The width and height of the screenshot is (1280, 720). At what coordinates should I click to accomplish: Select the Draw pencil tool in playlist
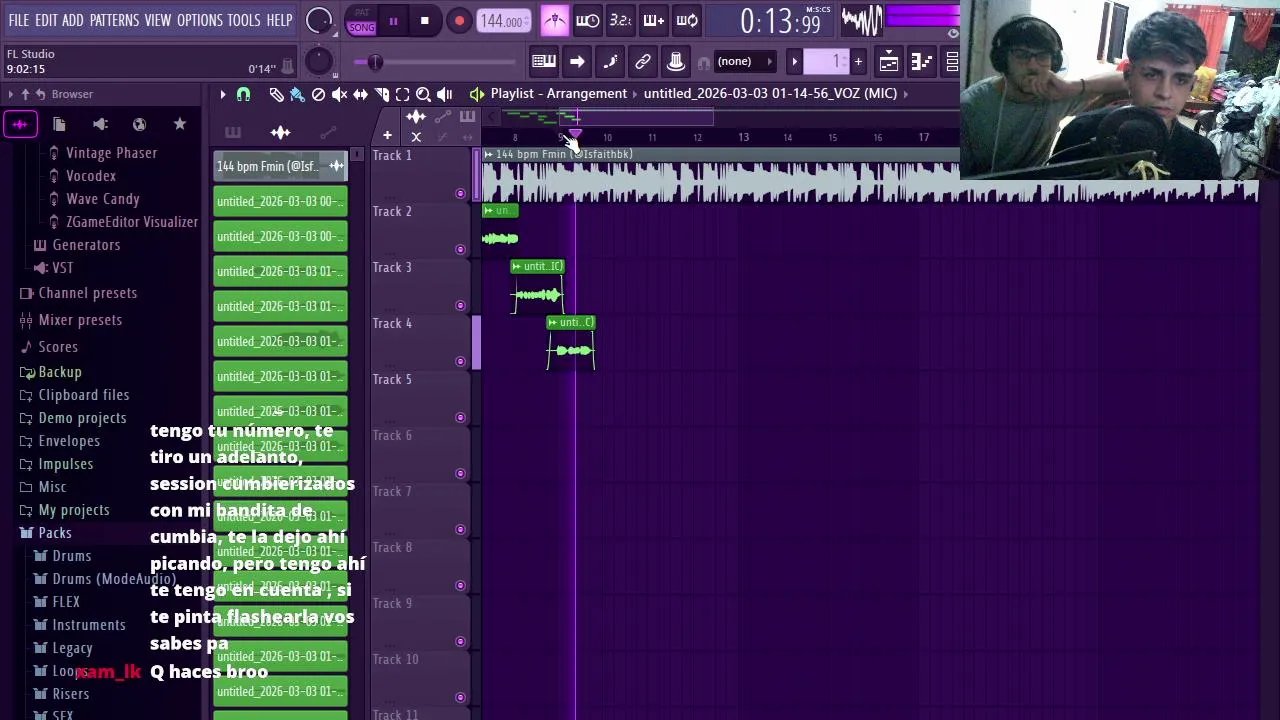coord(276,94)
